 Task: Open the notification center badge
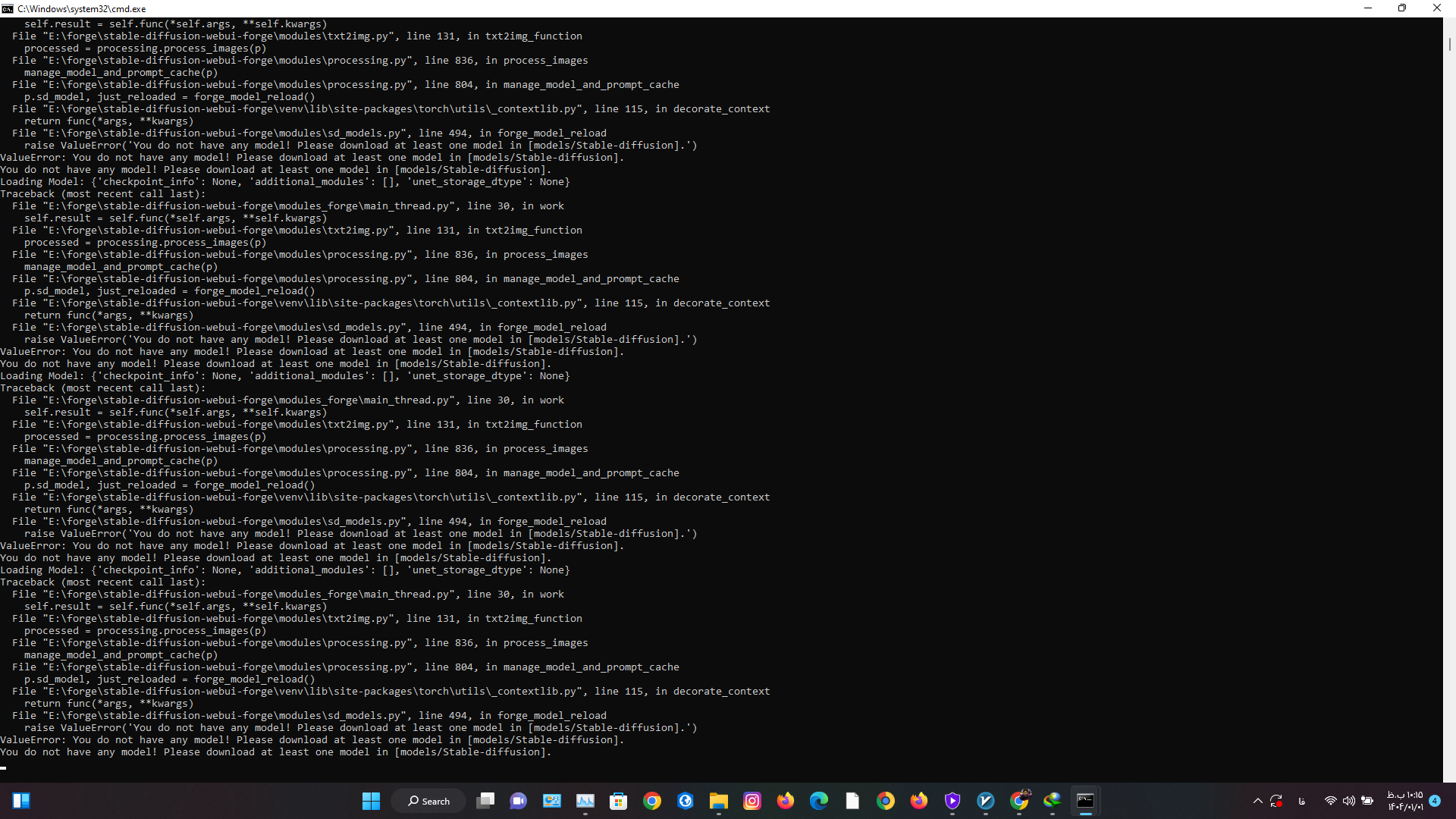coord(1435,801)
